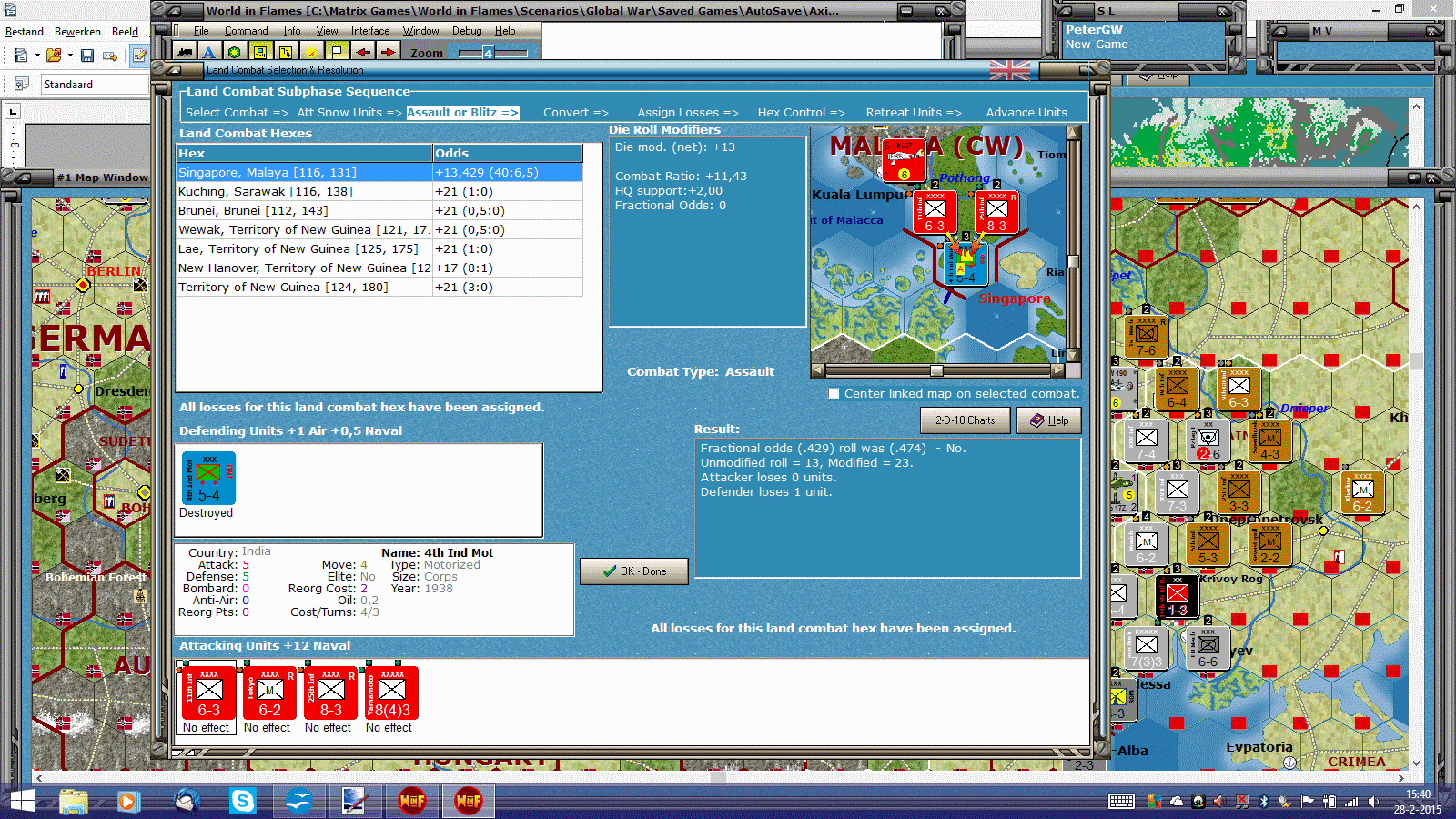Click the Hex Control phase step
The width and height of the screenshot is (1456, 819).
[802, 113]
